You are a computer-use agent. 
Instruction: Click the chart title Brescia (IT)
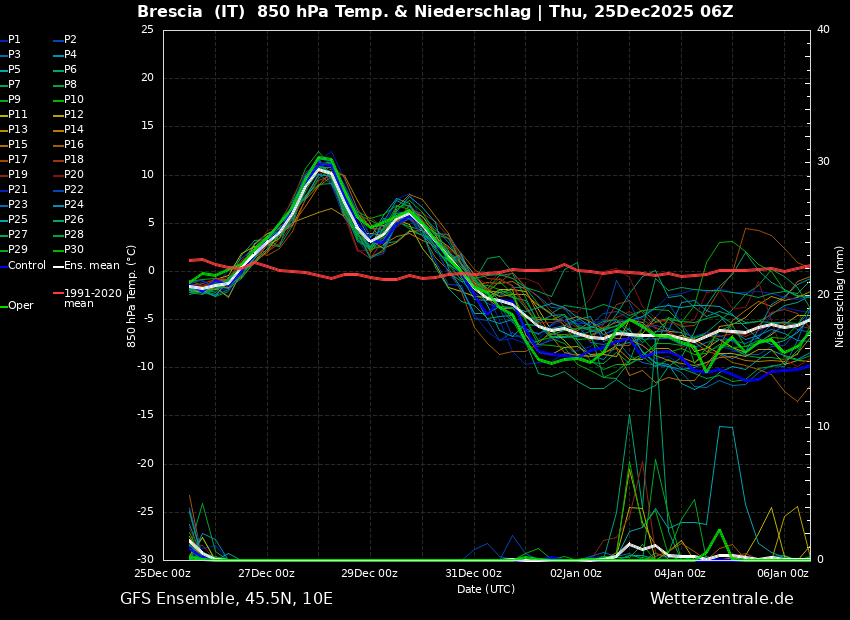[195, 12]
